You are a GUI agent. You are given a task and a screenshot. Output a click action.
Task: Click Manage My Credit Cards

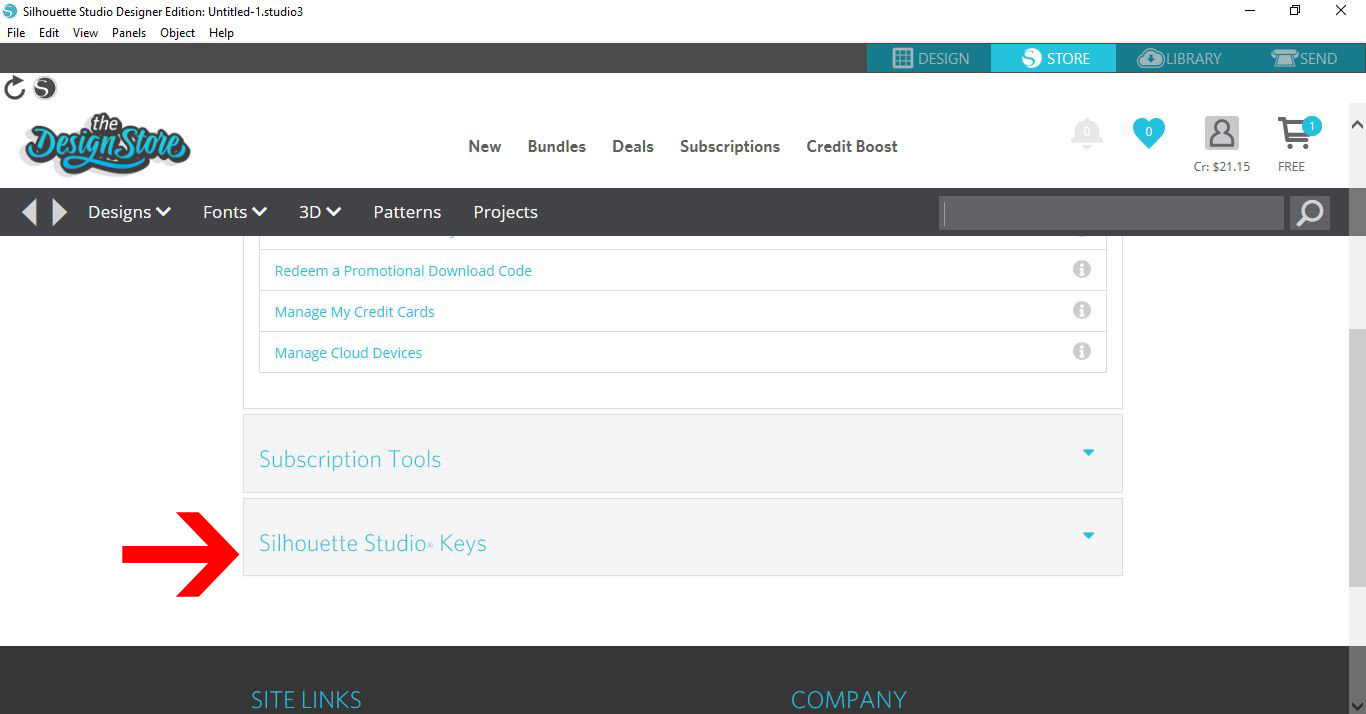click(x=354, y=312)
